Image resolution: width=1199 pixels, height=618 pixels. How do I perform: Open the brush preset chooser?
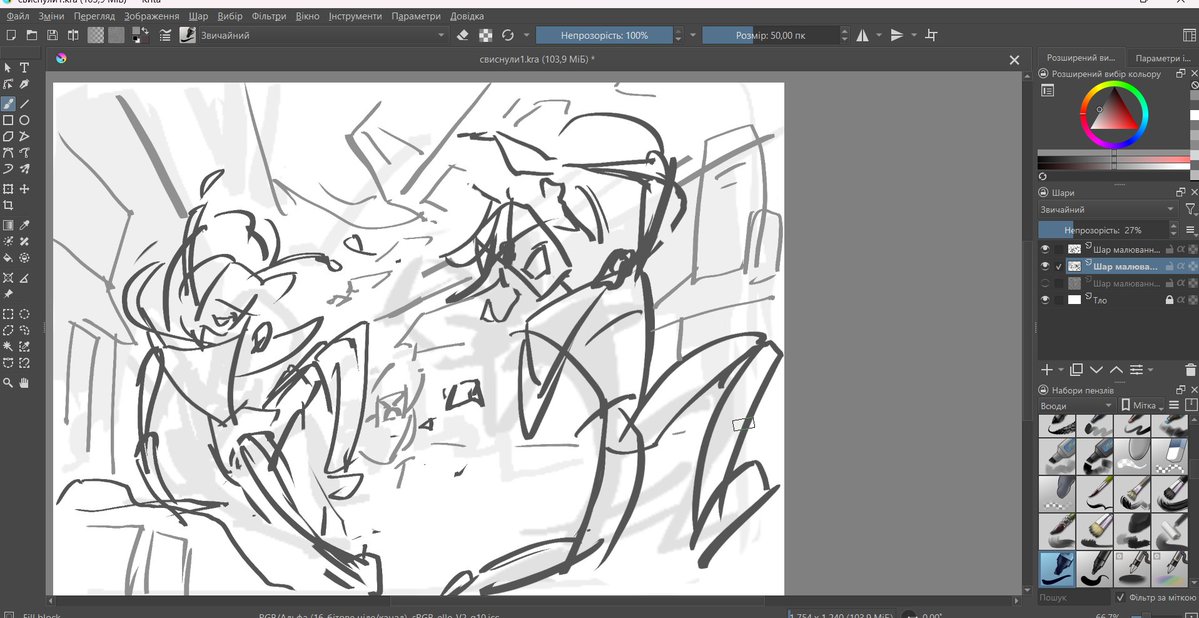click(187, 35)
